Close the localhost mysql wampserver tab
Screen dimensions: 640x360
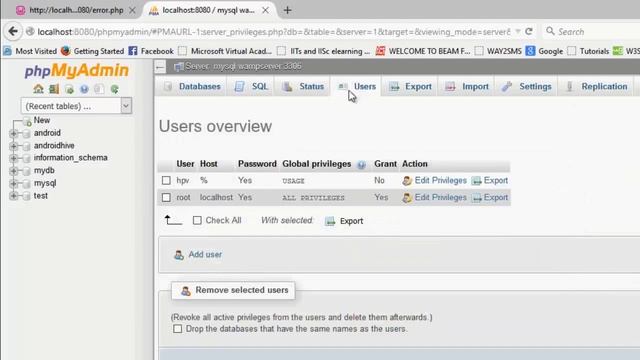(x=265, y=10)
